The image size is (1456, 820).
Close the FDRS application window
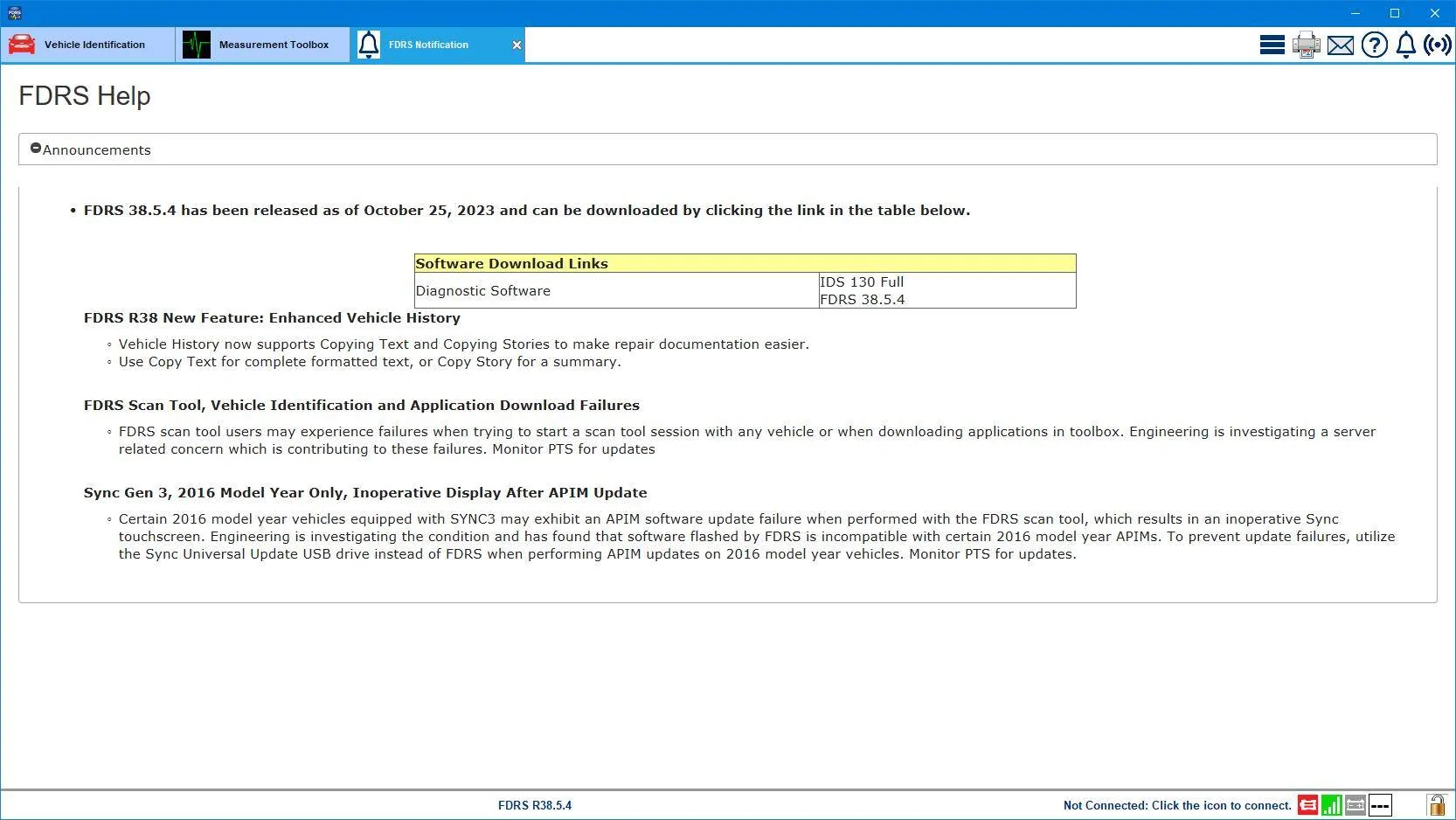(1435, 13)
